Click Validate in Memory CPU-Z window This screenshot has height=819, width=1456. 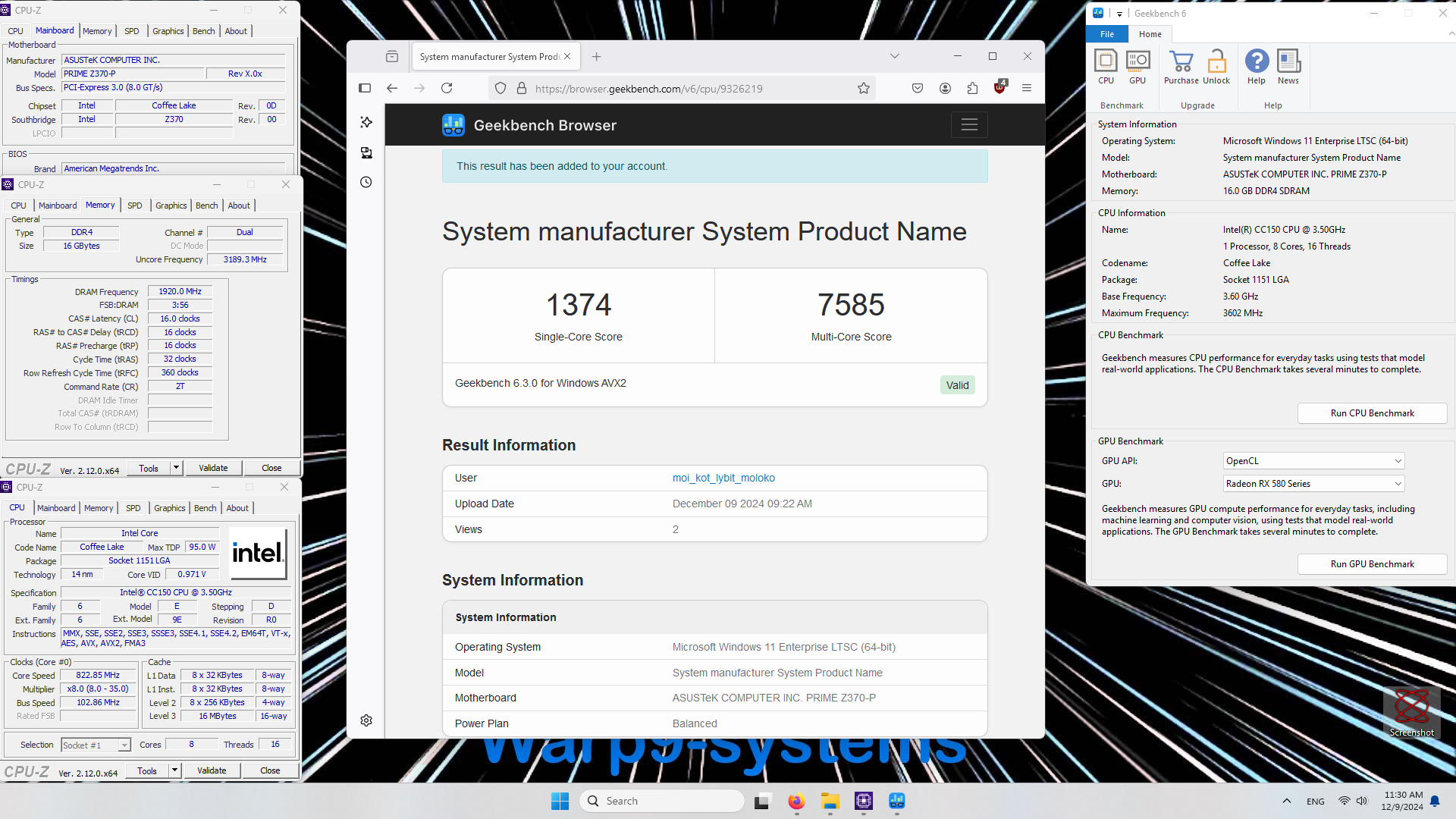[213, 468]
